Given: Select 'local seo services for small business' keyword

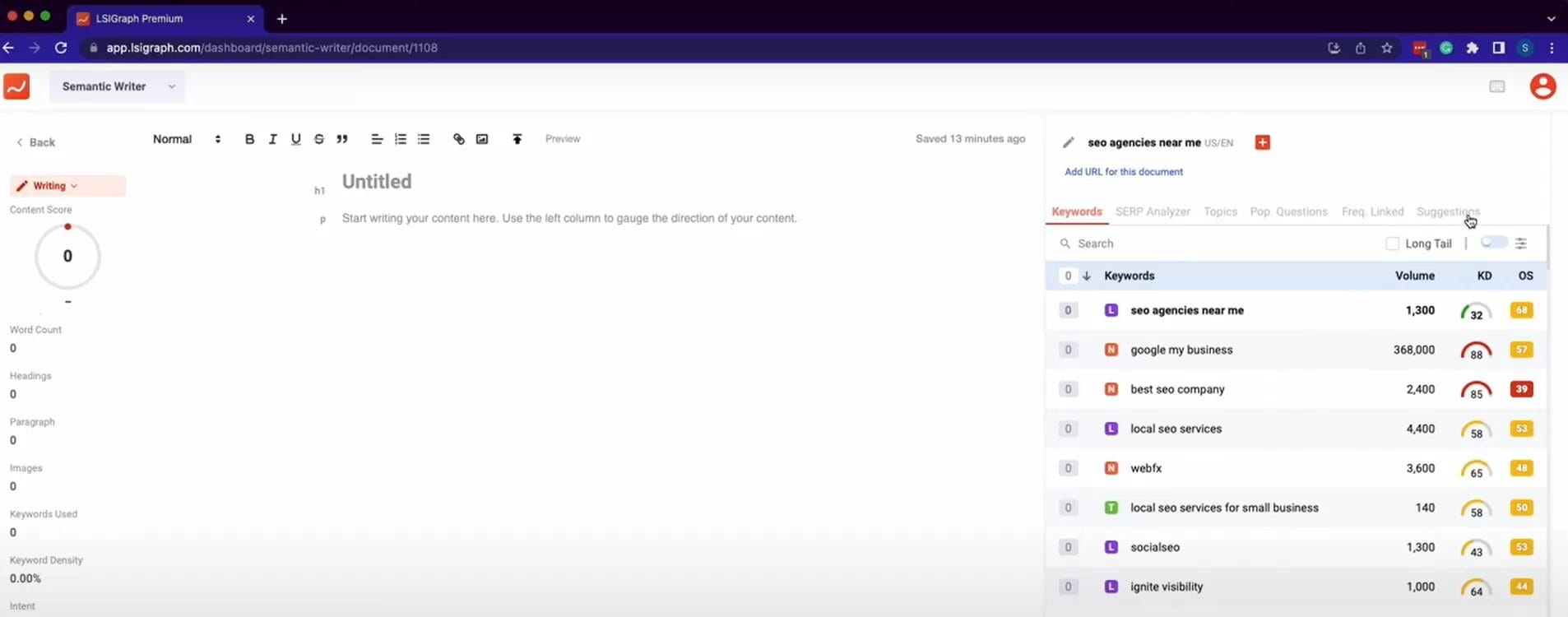Looking at the screenshot, I should pos(1224,508).
